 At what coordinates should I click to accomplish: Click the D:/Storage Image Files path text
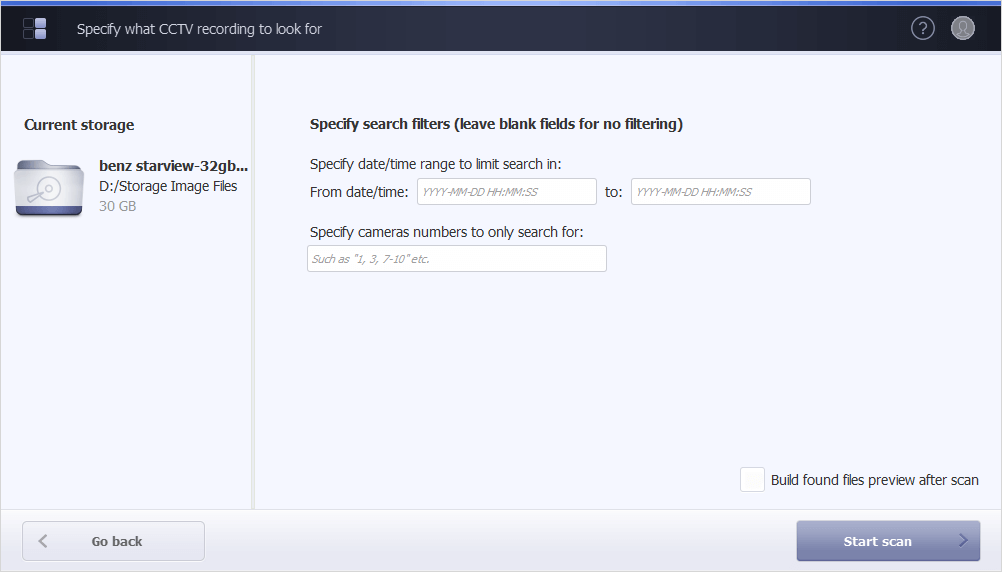168,186
